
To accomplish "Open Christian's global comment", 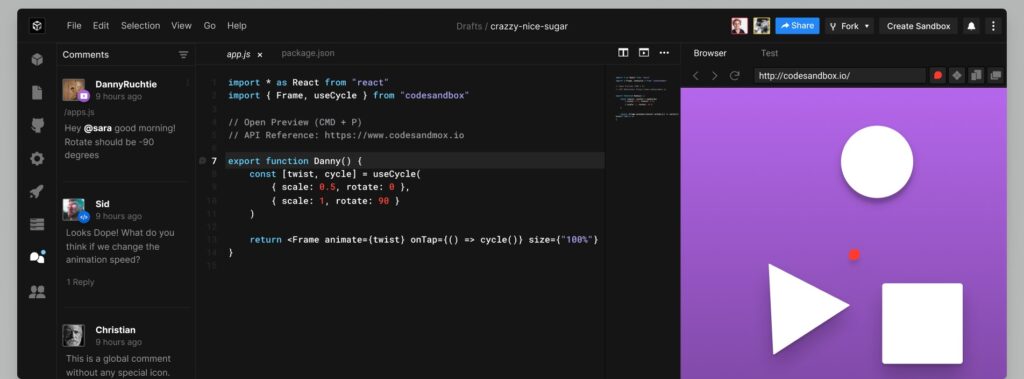I will pyautogui.click(x=126, y=350).
